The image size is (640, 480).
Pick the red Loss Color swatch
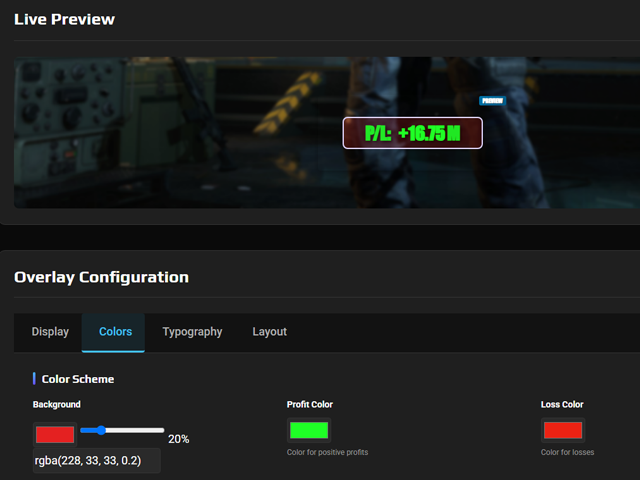pyautogui.click(x=562, y=431)
